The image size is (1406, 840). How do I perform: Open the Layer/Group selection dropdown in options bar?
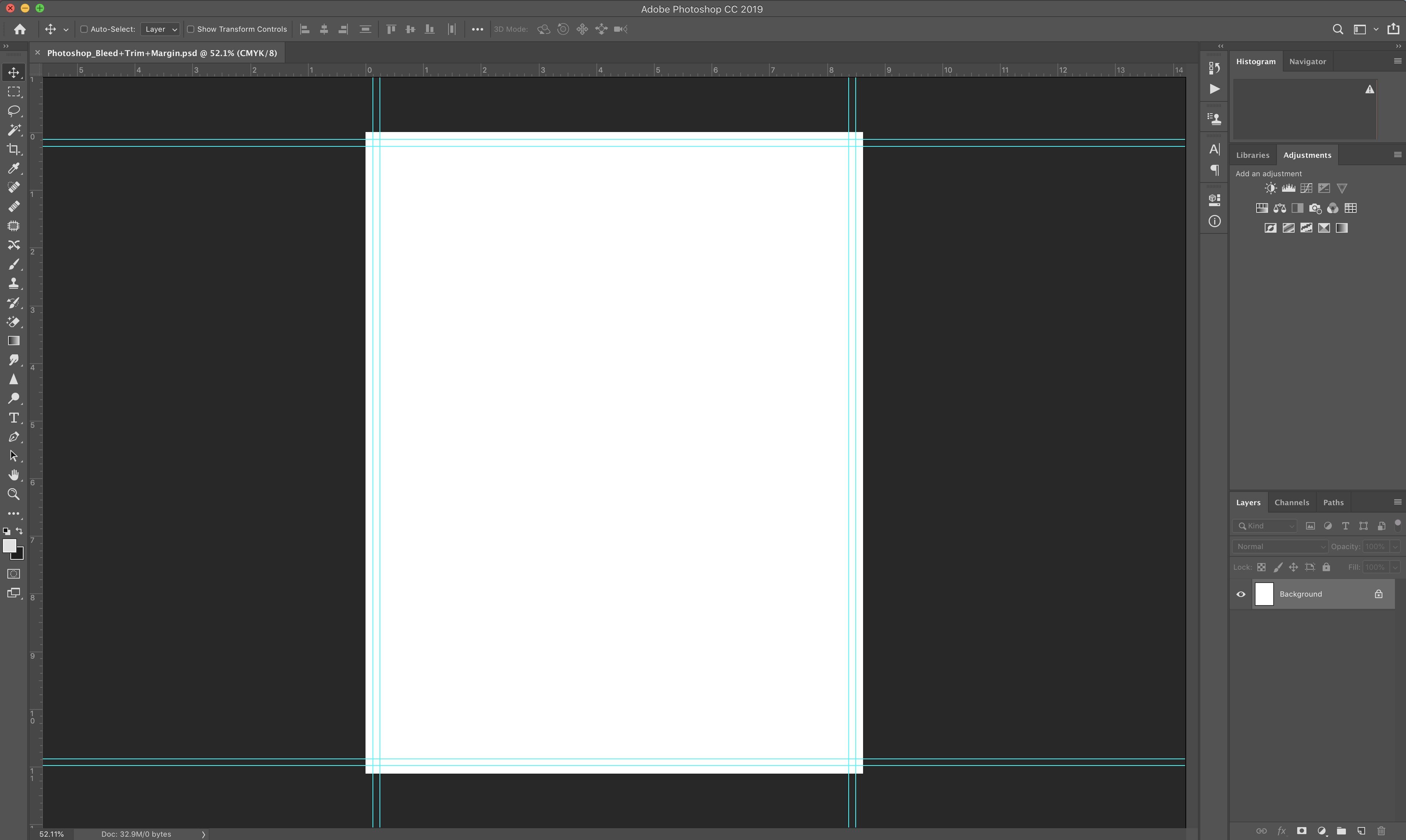[160, 29]
